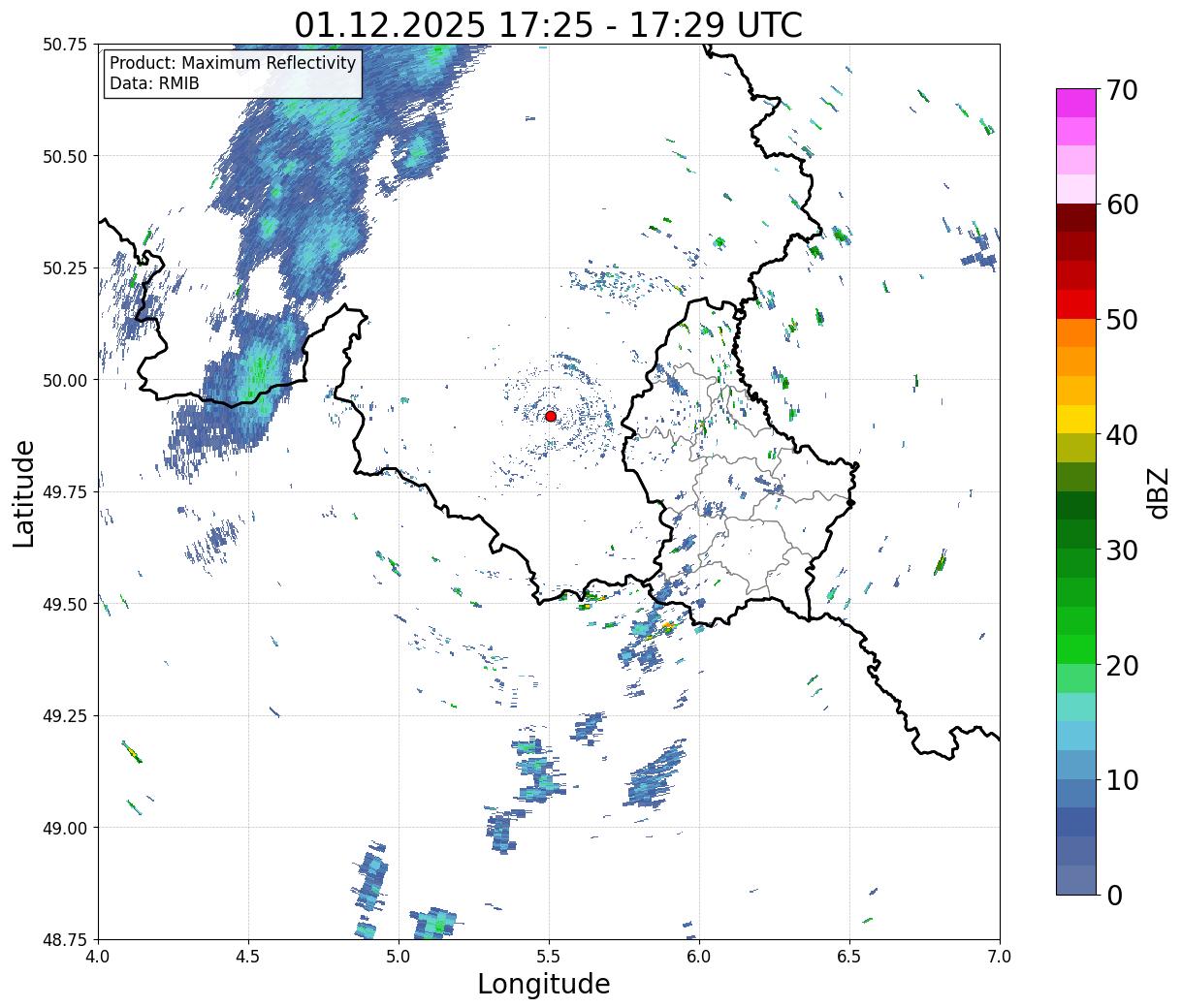Click the 'dBZ' colorbar label
This screenshot has height=1008, width=1182.
[x=1157, y=492]
